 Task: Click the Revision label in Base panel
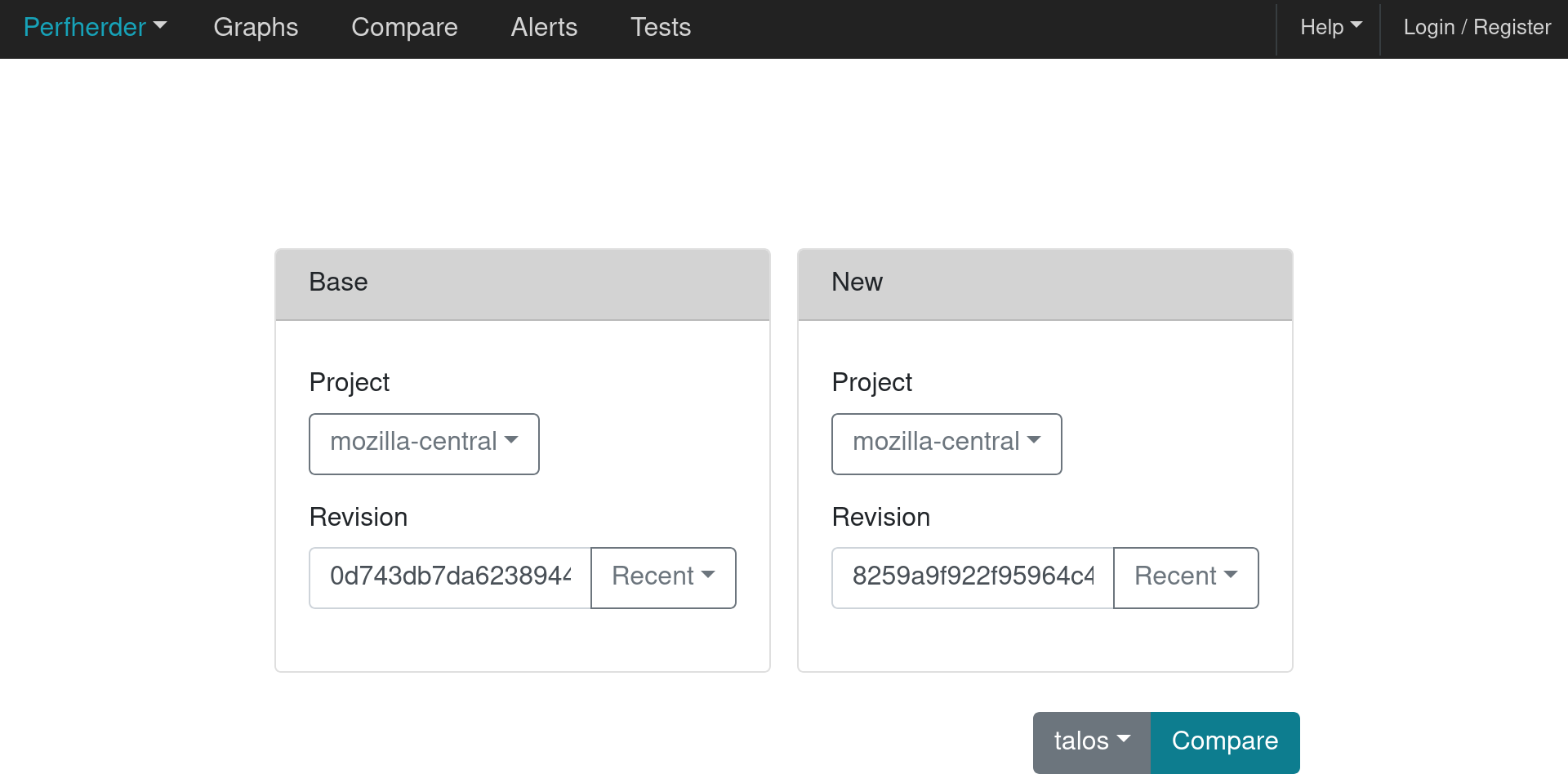(359, 517)
